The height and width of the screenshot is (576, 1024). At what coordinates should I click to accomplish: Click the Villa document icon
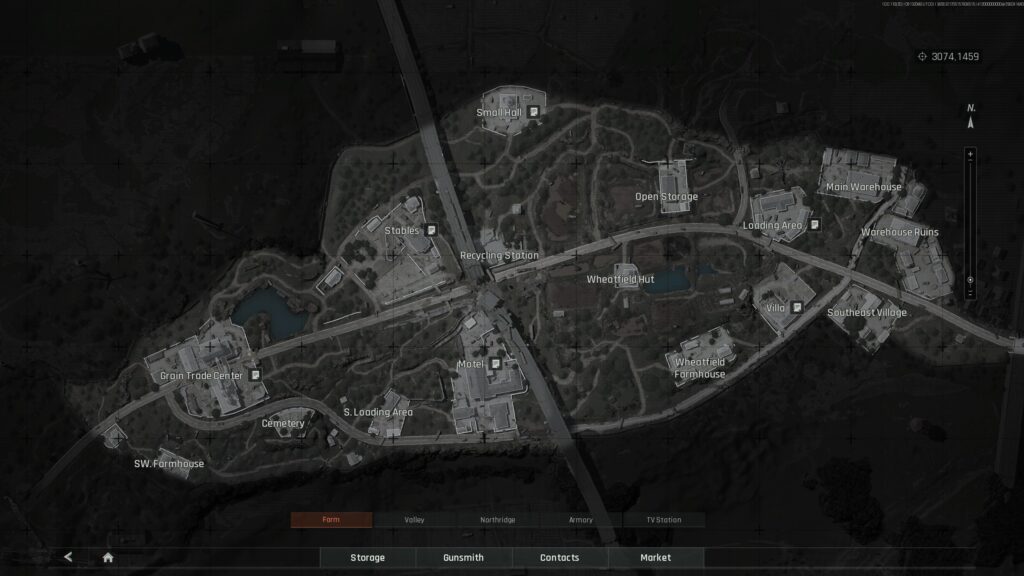pyautogui.click(x=797, y=308)
